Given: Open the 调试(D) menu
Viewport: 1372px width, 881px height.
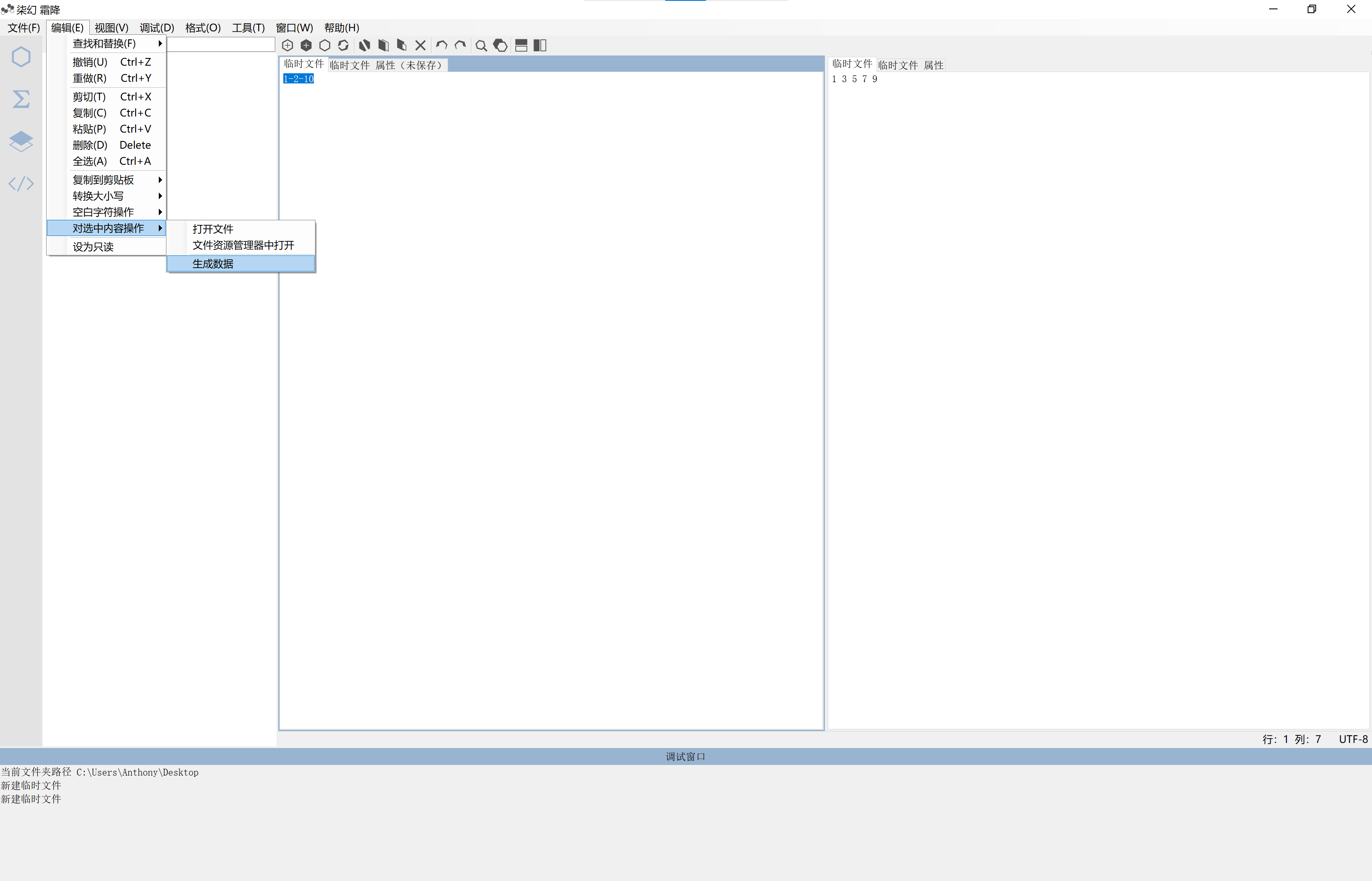Looking at the screenshot, I should click(157, 28).
